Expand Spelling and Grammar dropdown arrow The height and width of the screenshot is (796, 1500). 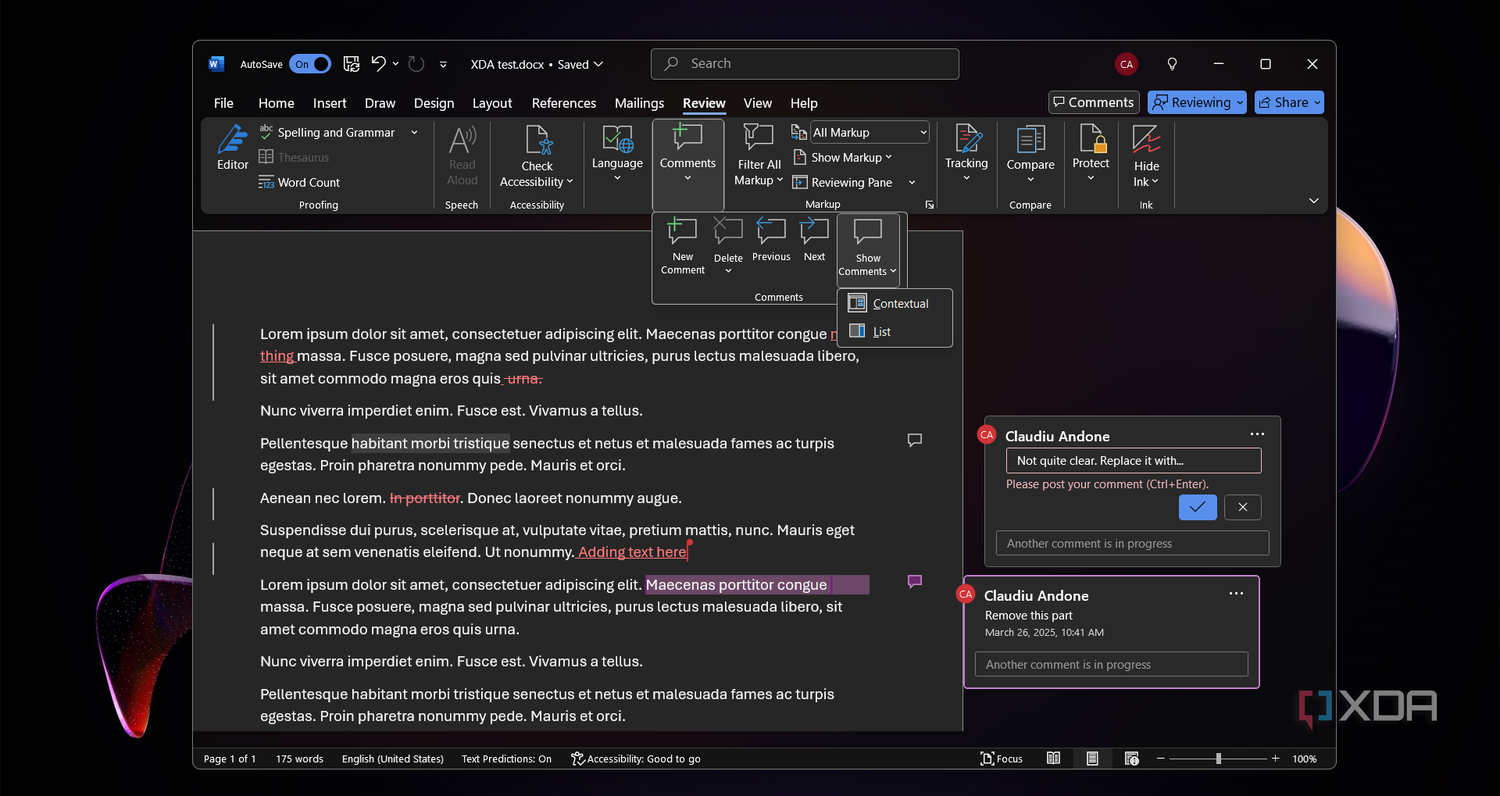pyautogui.click(x=414, y=132)
